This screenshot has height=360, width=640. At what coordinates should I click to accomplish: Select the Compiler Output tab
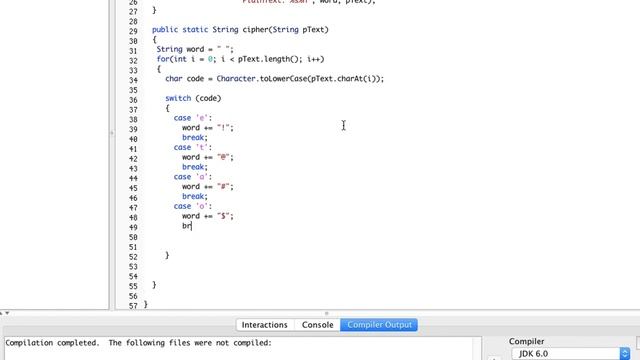click(379, 325)
